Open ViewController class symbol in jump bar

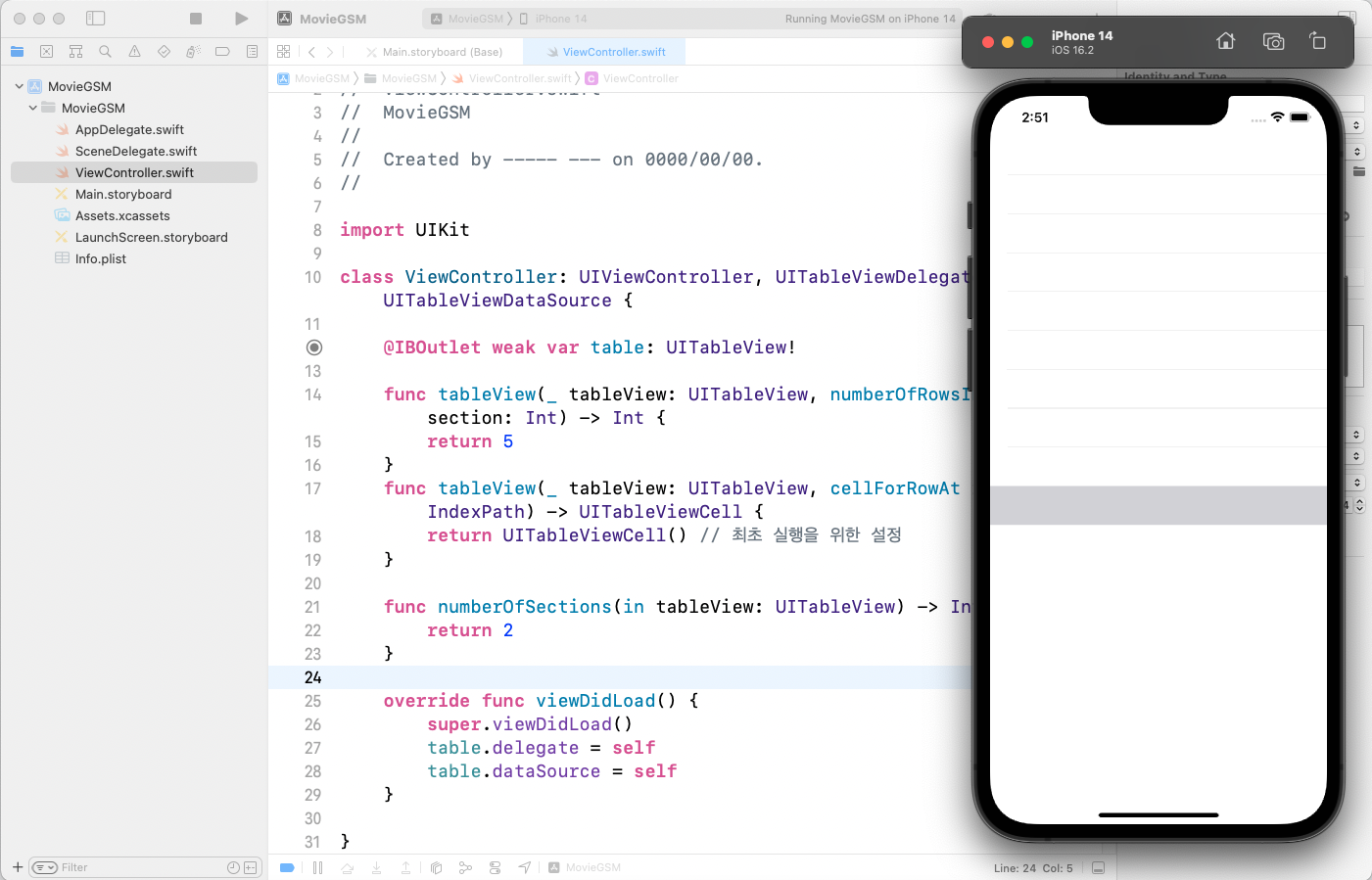[x=632, y=78]
